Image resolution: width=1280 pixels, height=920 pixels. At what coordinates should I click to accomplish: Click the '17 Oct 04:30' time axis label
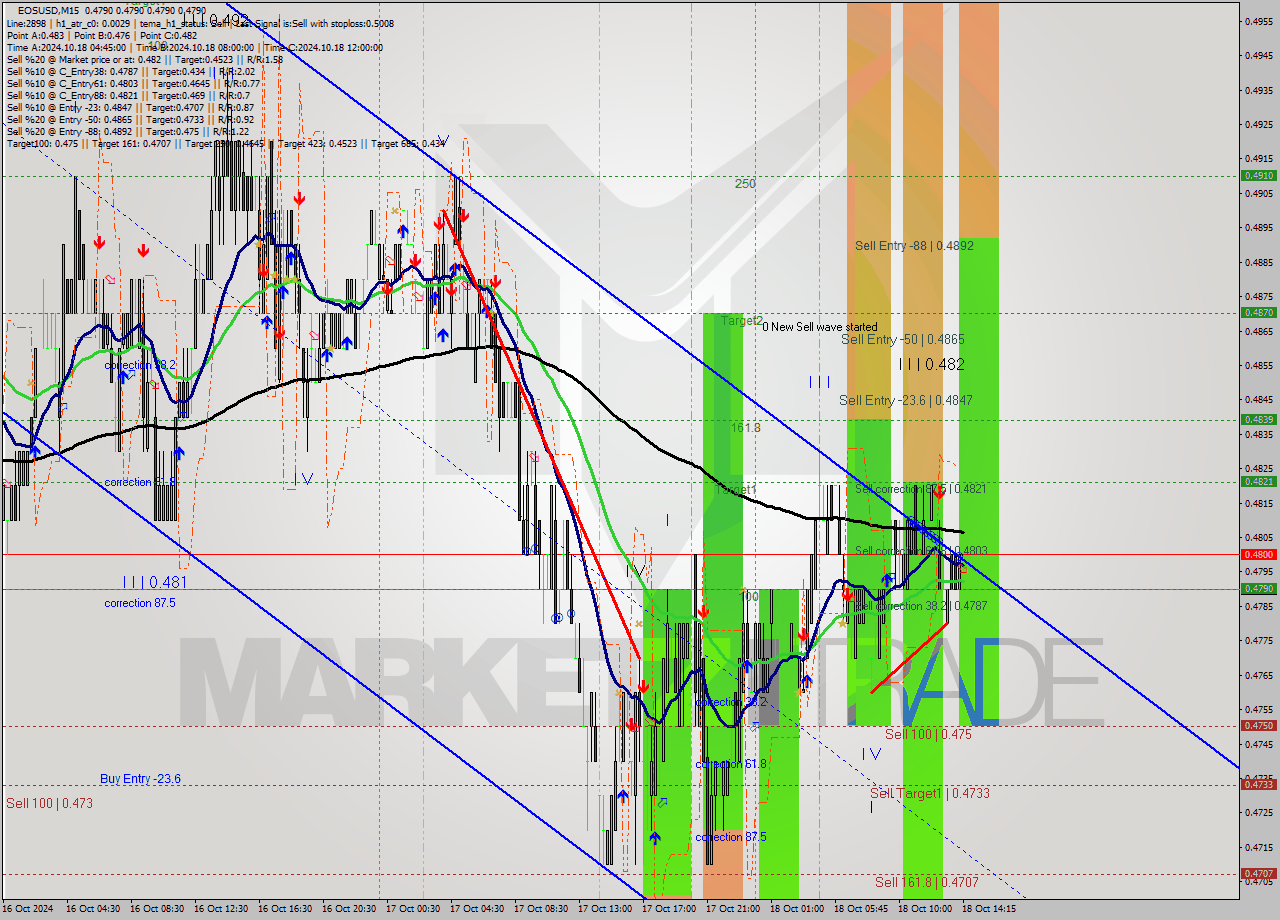point(476,909)
